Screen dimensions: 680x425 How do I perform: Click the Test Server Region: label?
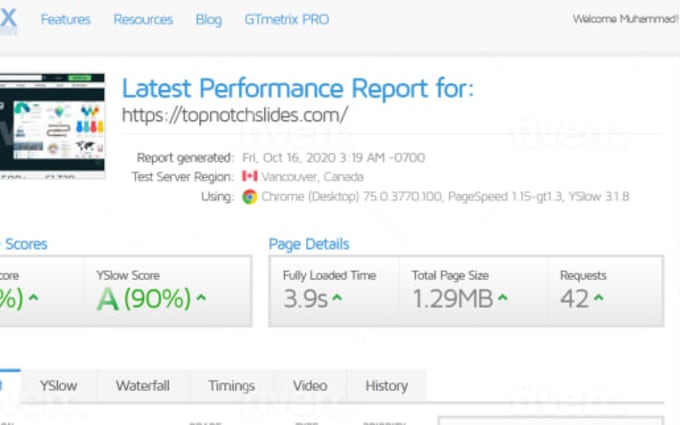[183, 177]
